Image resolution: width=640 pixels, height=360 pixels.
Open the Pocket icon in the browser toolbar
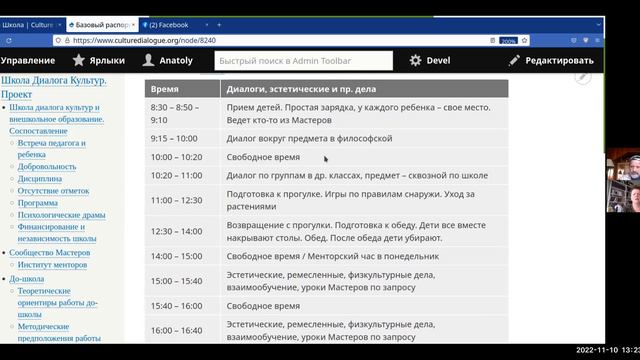[573, 40]
